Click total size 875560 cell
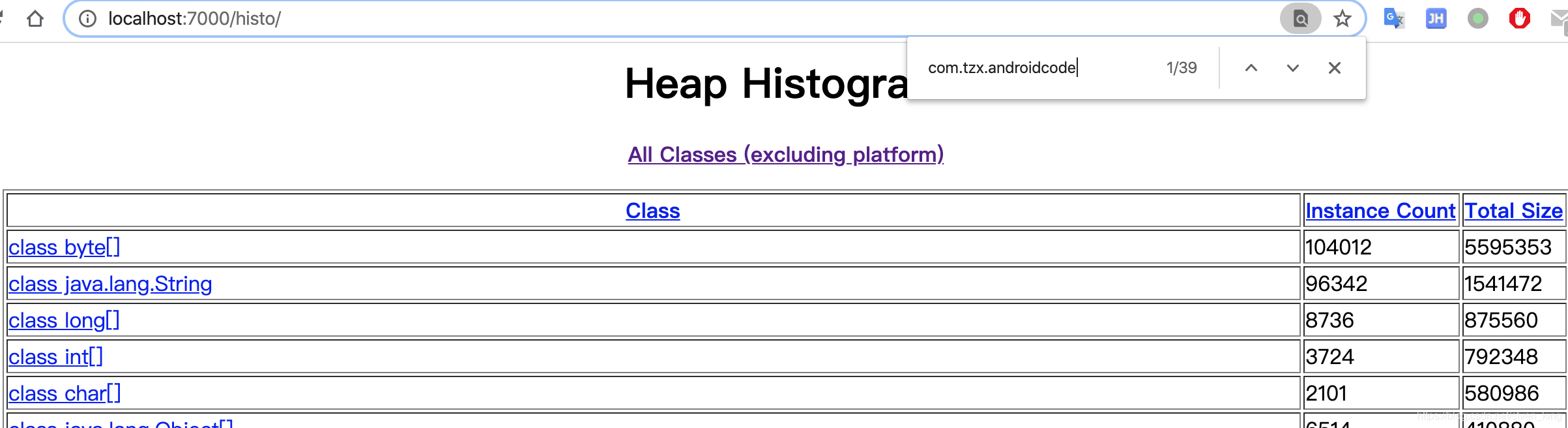The height and width of the screenshot is (428, 1568). tap(1513, 320)
